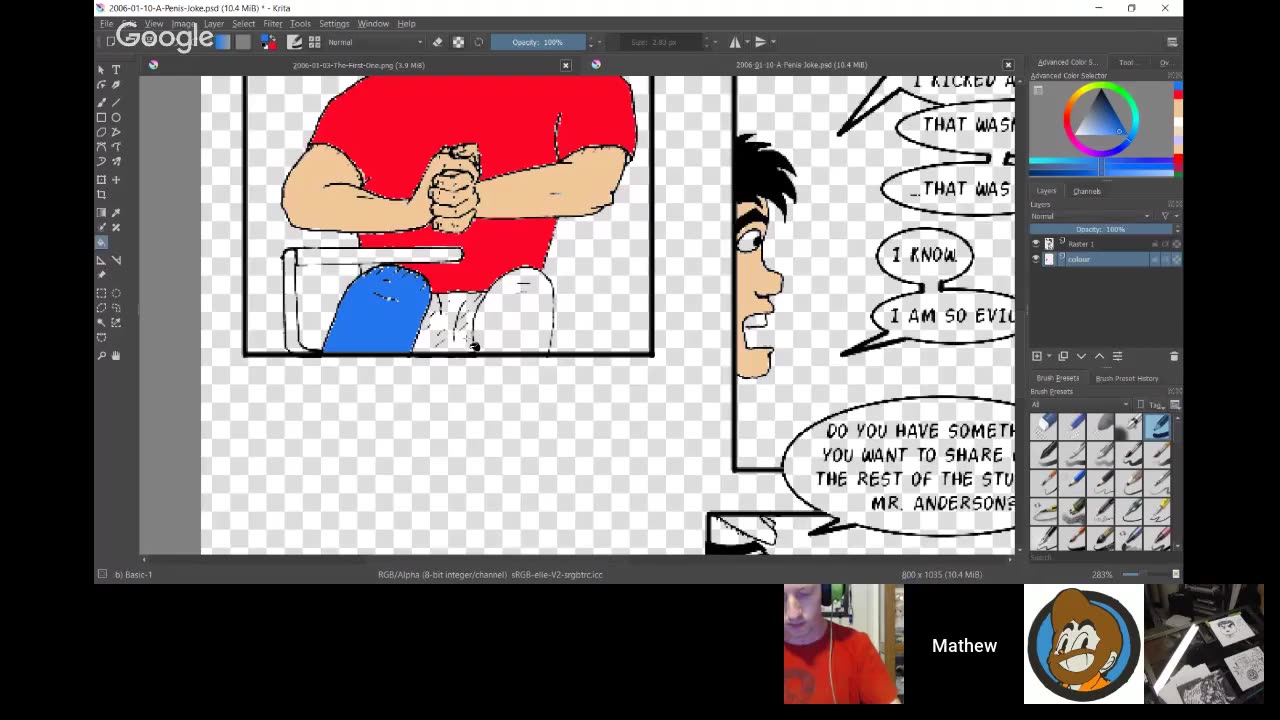1280x720 pixels.
Task: Open layer properties
Action: pos(1117,356)
